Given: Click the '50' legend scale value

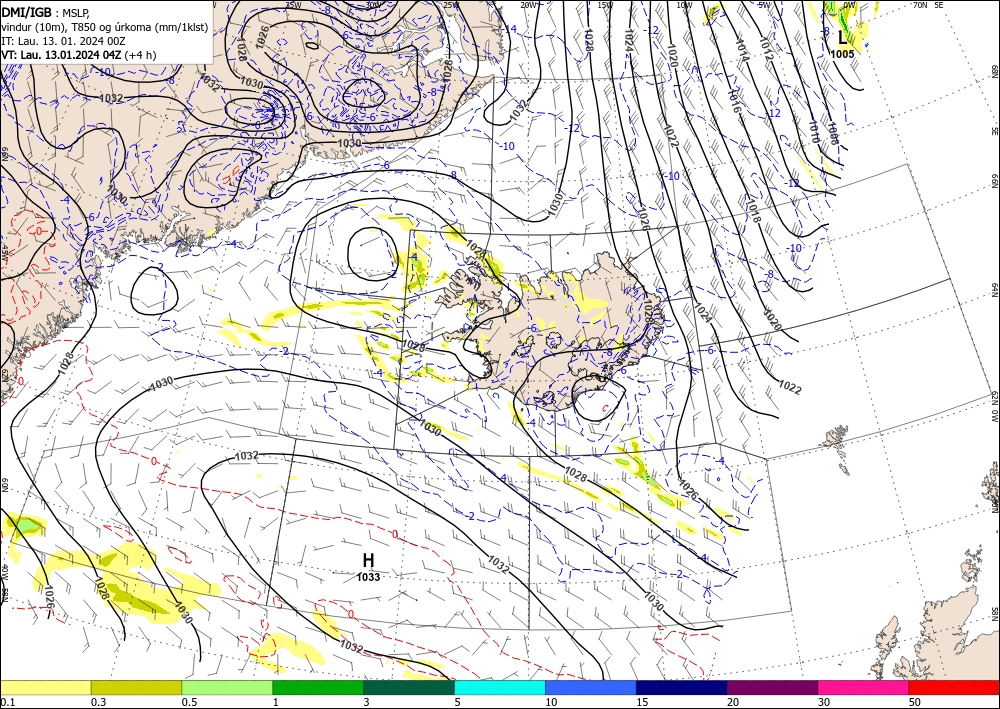Looking at the screenshot, I should pos(915,702).
